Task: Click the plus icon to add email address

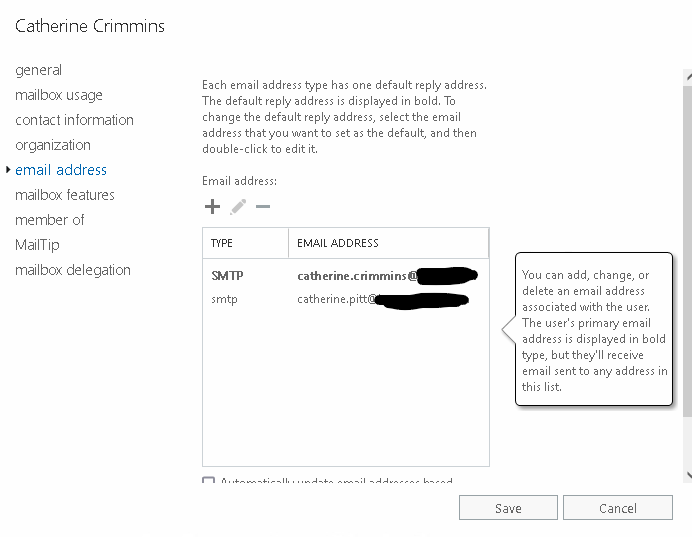Action: [x=212, y=207]
